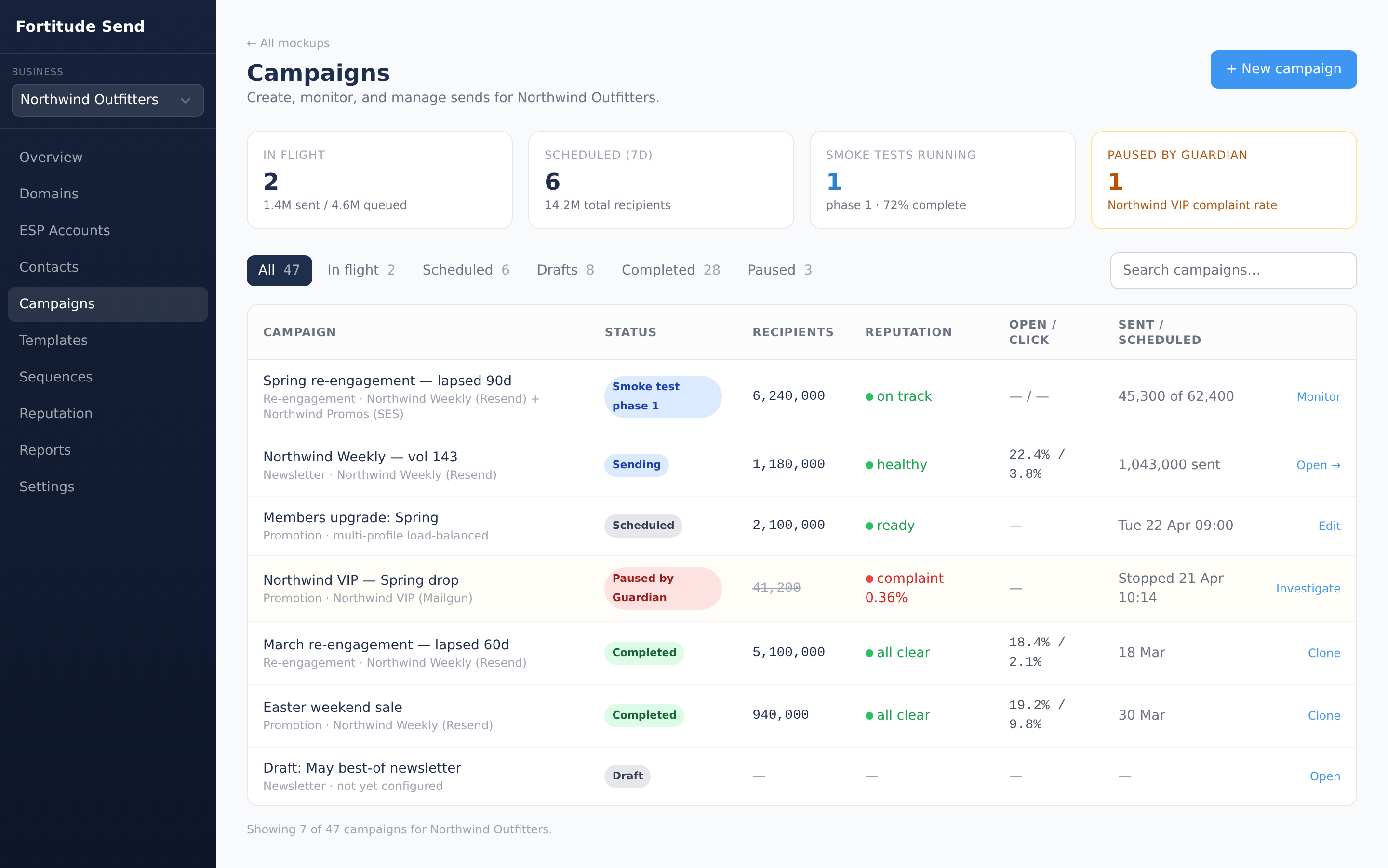The width and height of the screenshot is (1388, 868).
Task: Click the Open / Click column header
Action: pos(1032,332)
